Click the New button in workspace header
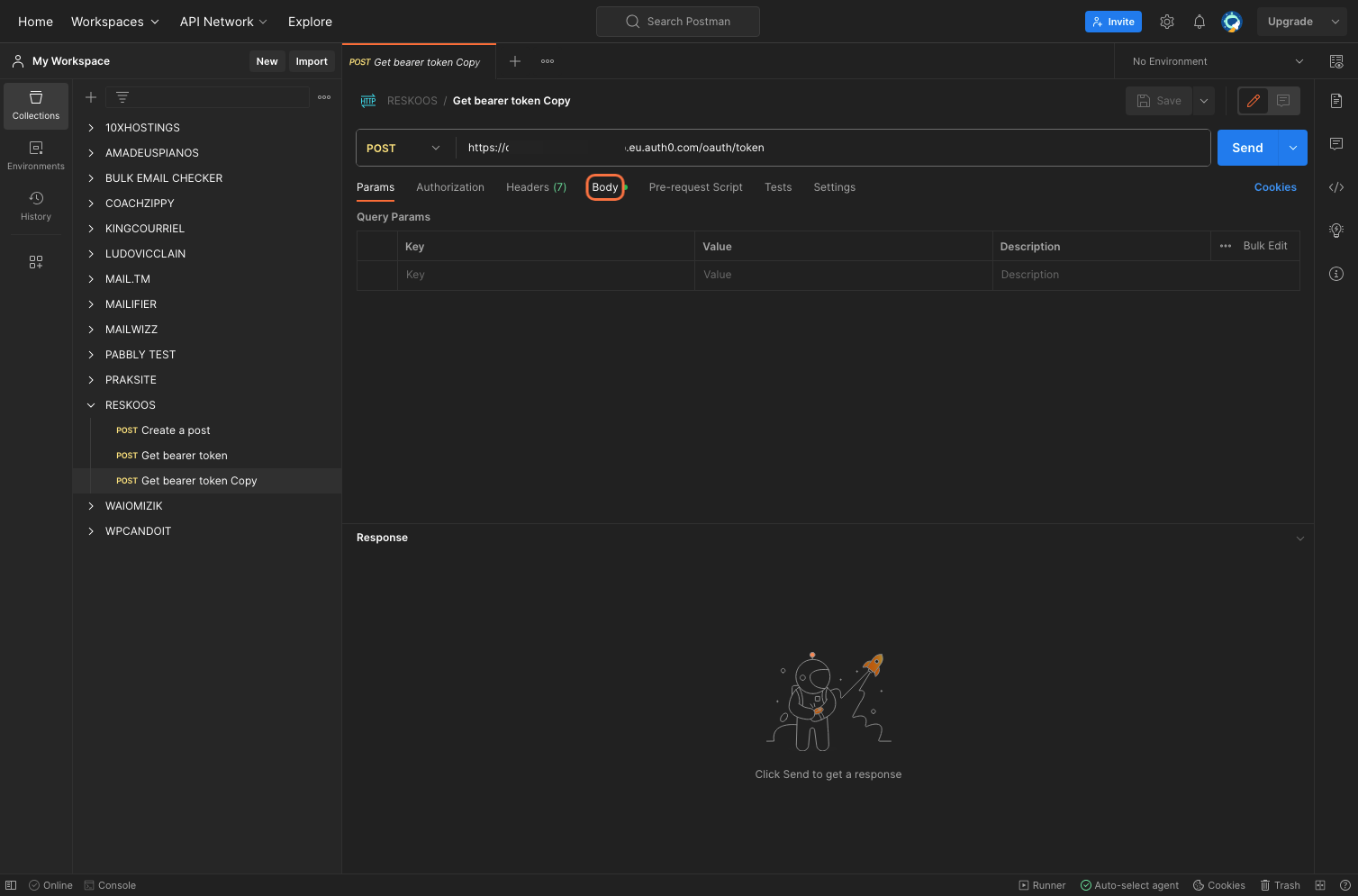Image resolution: width=1358 pixels, height=896 pixels. point(267,61)
